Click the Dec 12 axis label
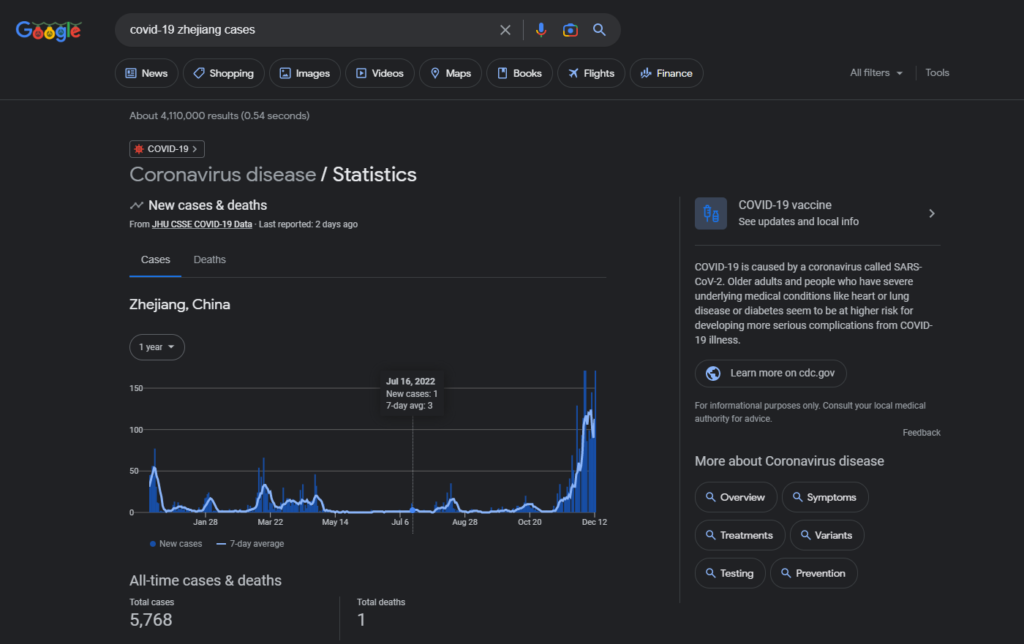This screenshot has width=1024, height=644. [x=594, y=522]
